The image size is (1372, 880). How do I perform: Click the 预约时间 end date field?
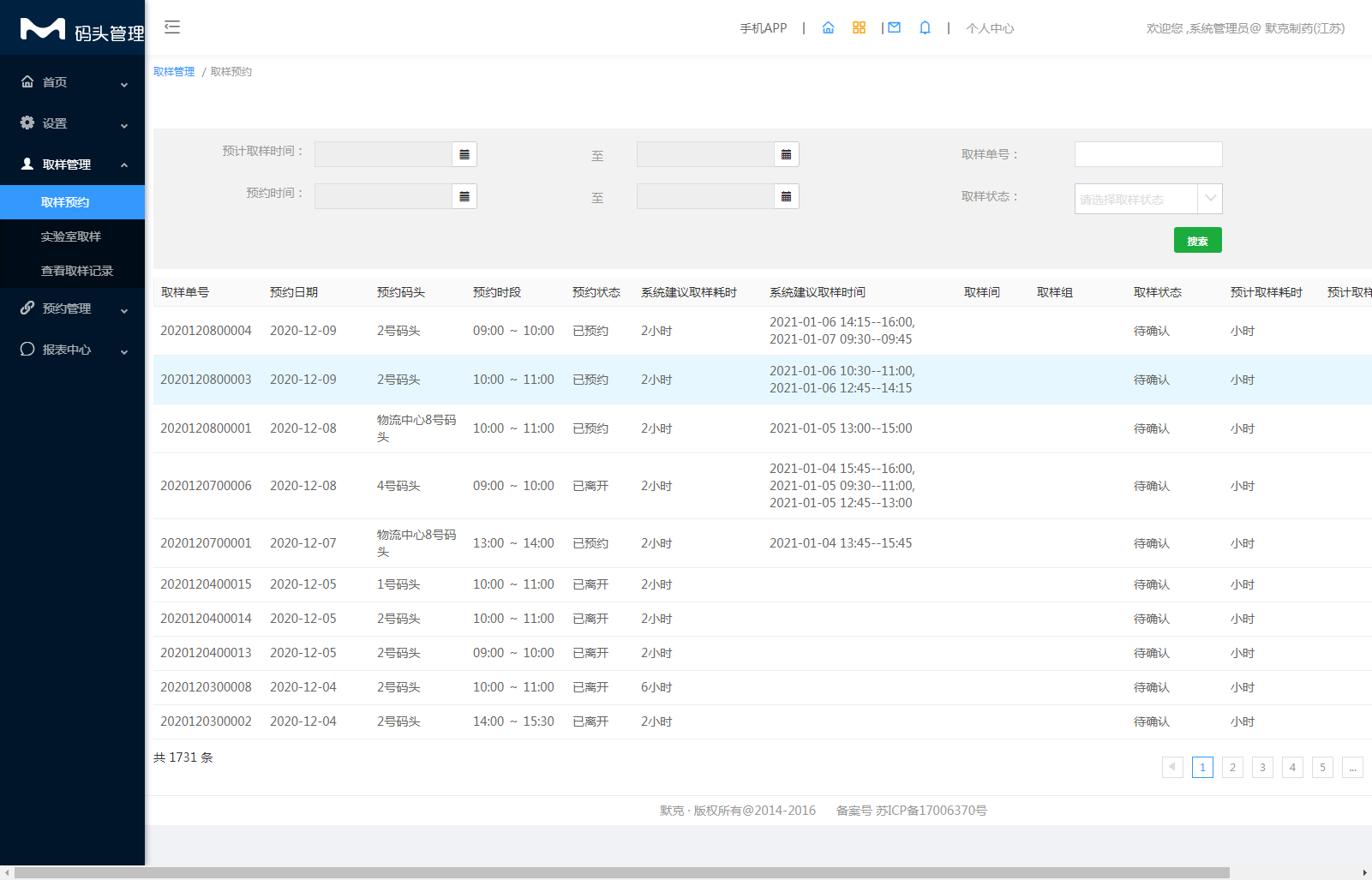coord(705,196)
